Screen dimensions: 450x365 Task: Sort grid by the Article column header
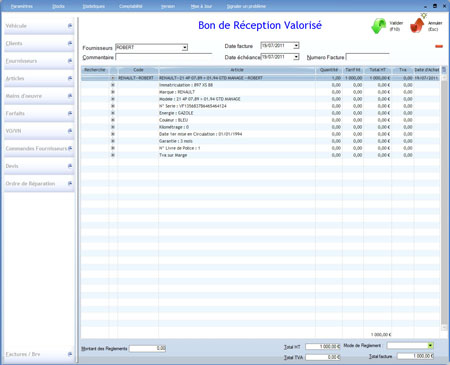click(237, 70)
